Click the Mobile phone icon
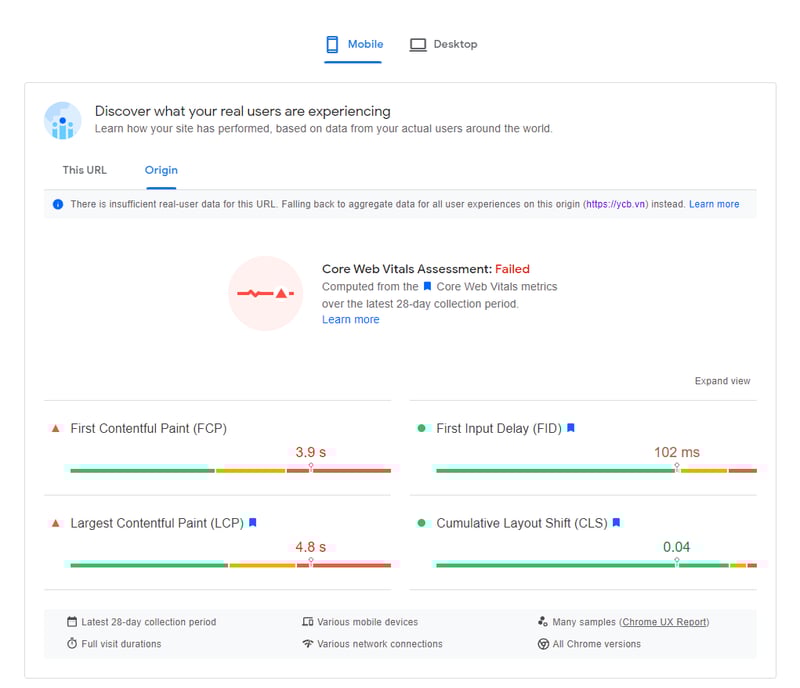This screenshot has height=688, width=800. pyautogui.click(x=333, y=45)
